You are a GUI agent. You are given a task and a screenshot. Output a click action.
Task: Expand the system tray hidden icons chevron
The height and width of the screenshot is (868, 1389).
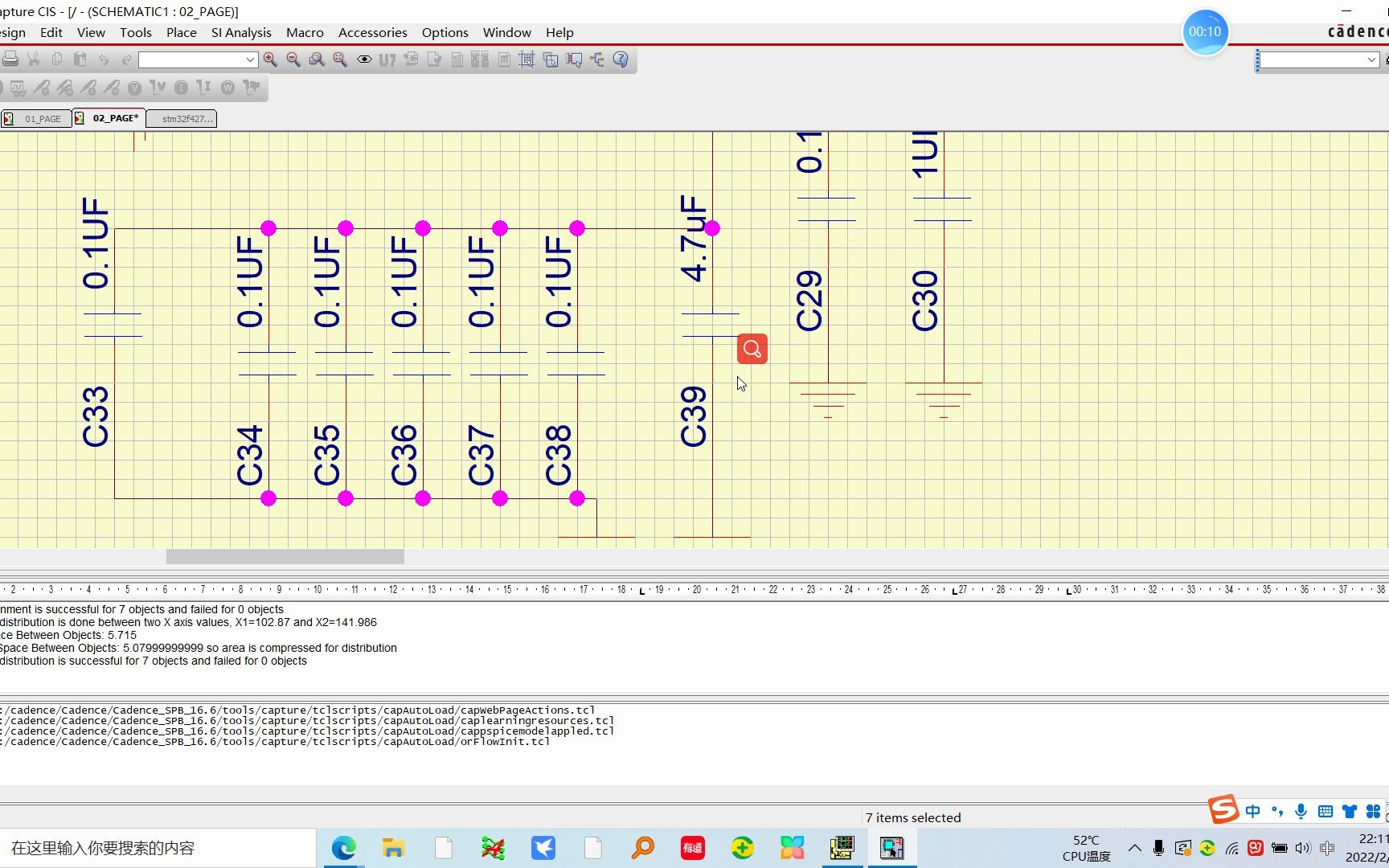click(x=1134, y=848)
